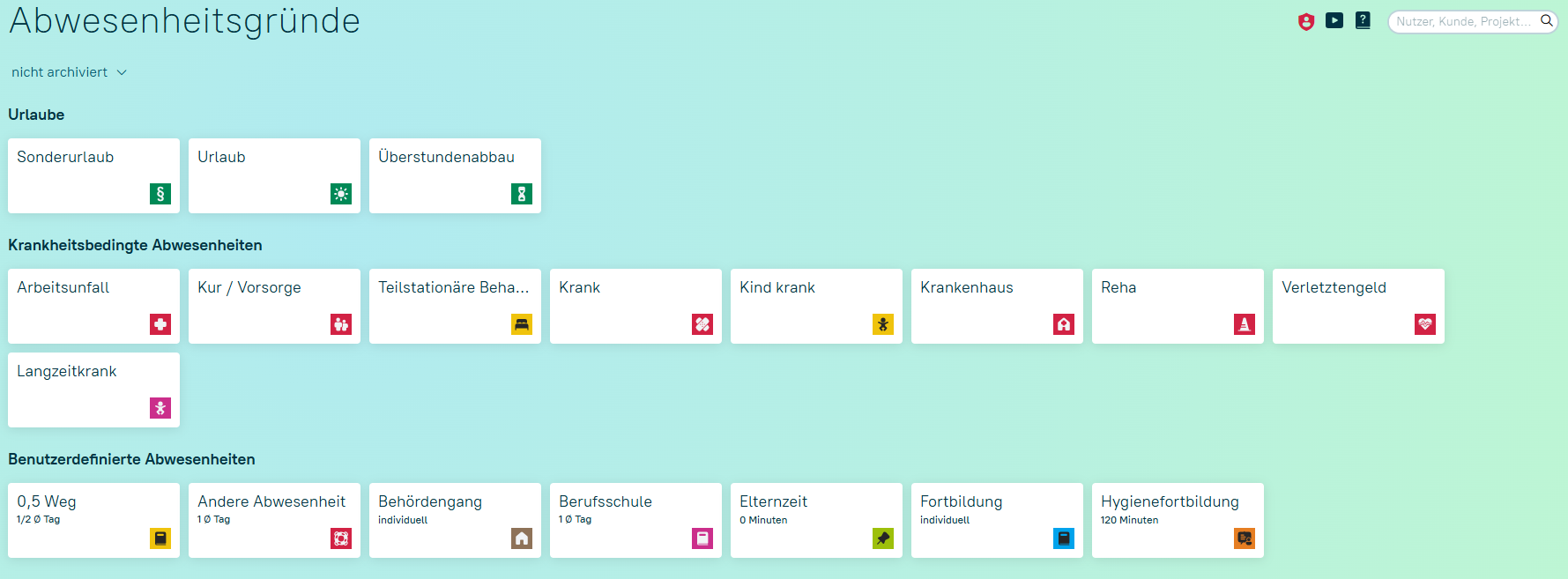Click the red cross icon on Arbeitsunfall
The width and height of the screenshot is (1568, 579).
pos(160,324)
